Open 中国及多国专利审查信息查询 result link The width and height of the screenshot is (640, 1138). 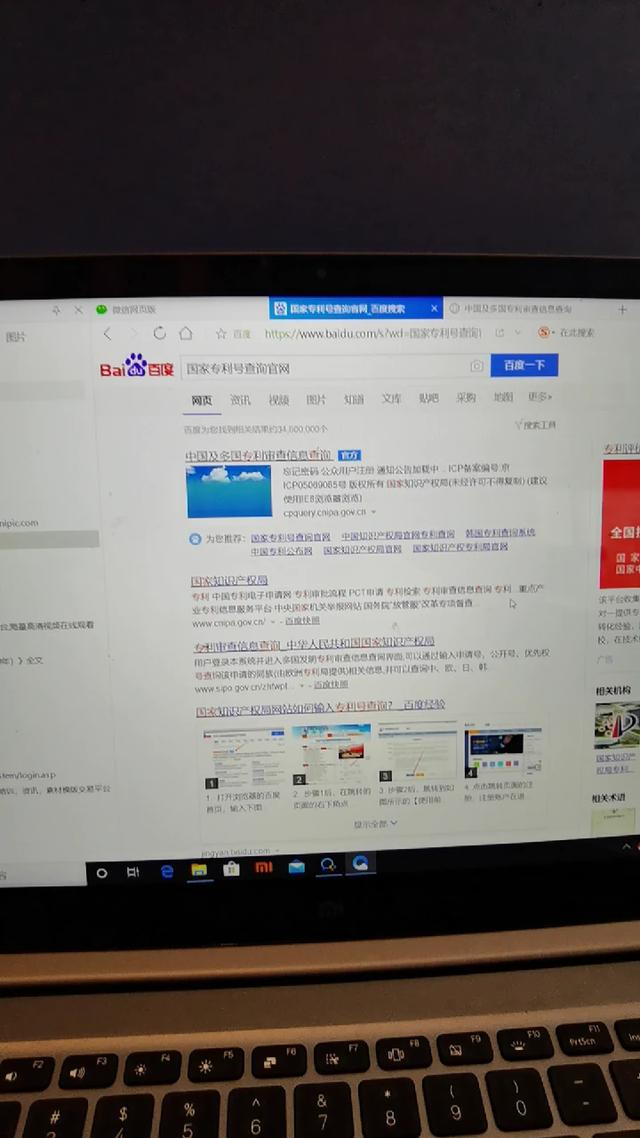tap(258, 456)
